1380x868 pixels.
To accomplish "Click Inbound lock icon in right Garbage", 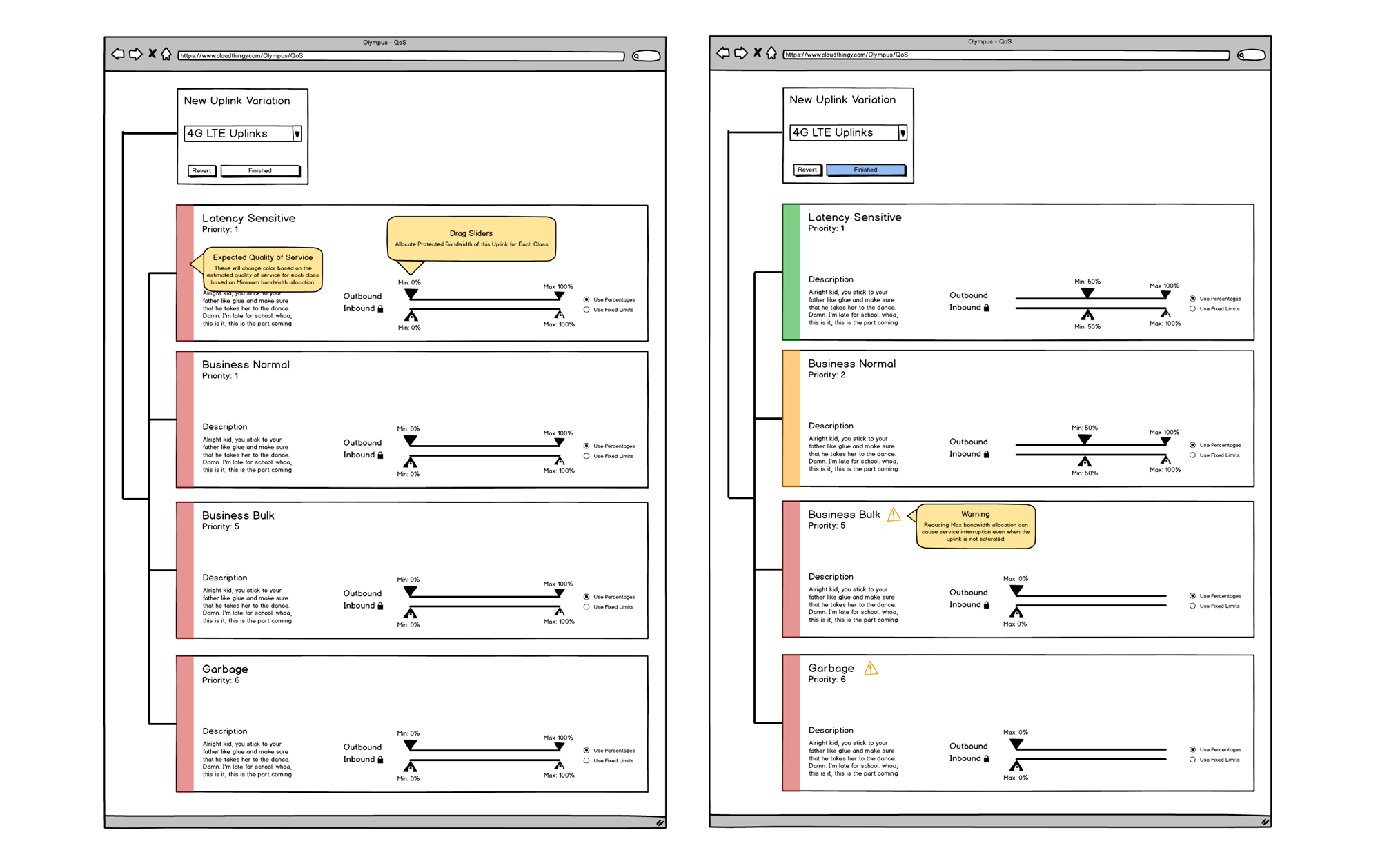I will [x=987, y=759].
